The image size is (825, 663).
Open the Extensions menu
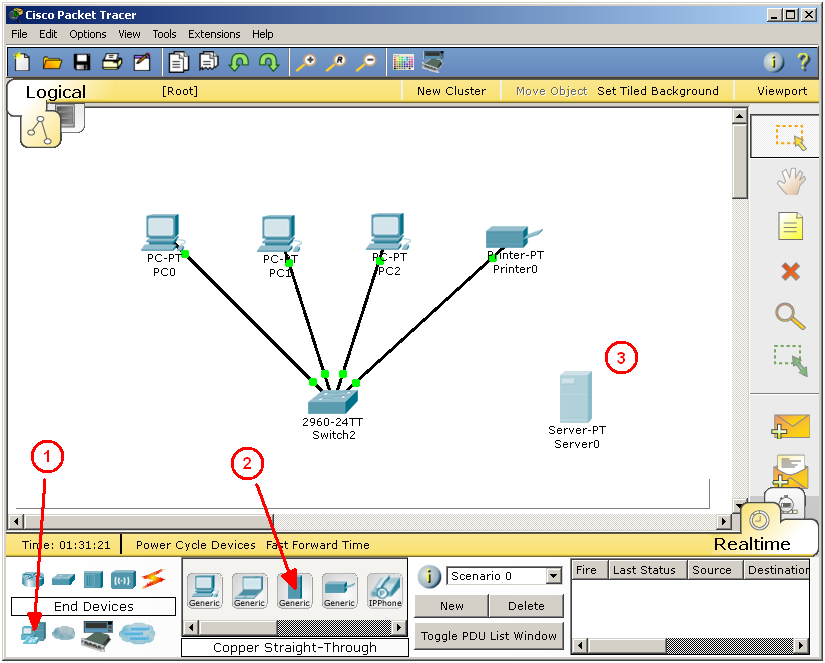(x=214, y=34)
